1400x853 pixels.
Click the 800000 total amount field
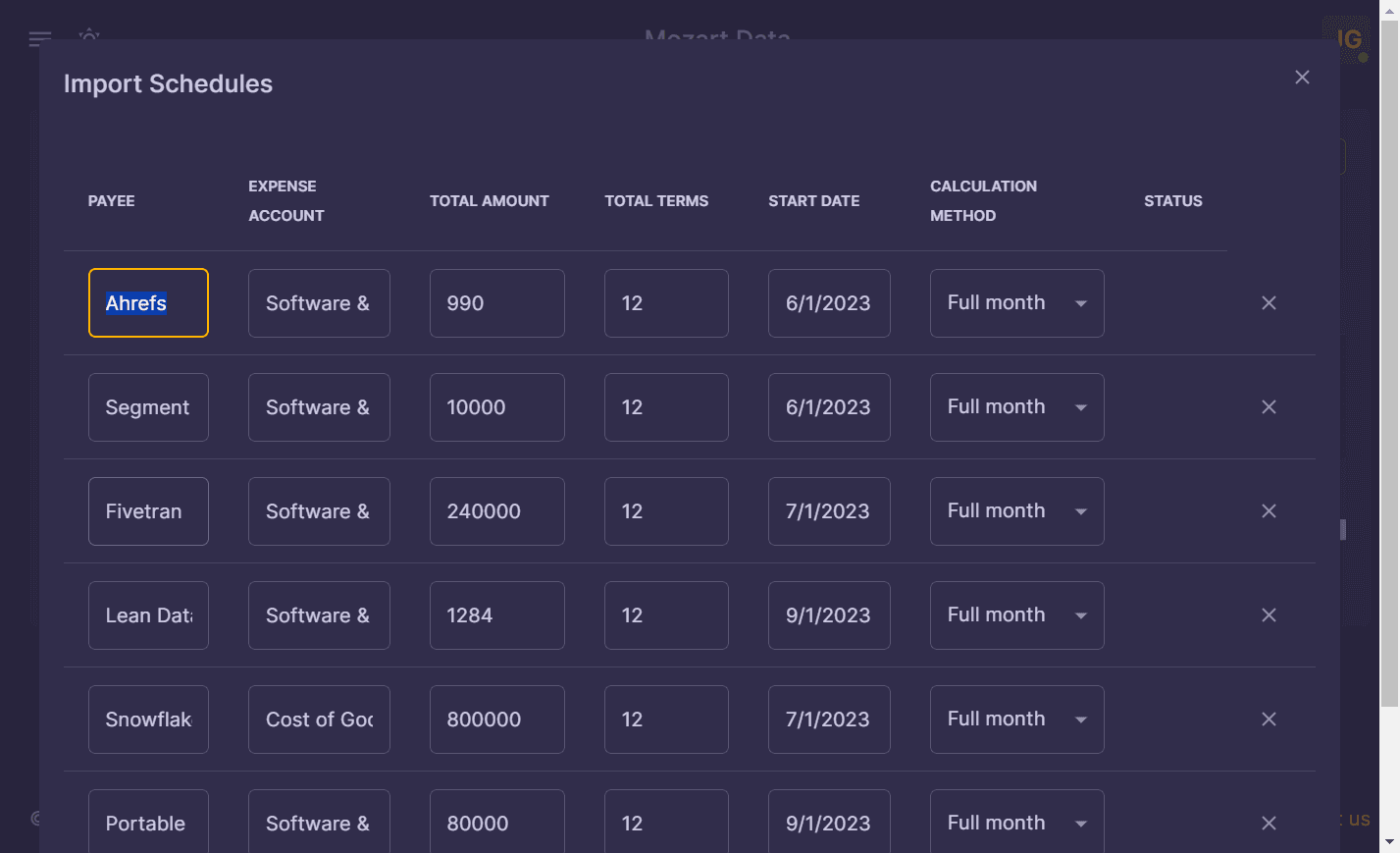[496, 720]
